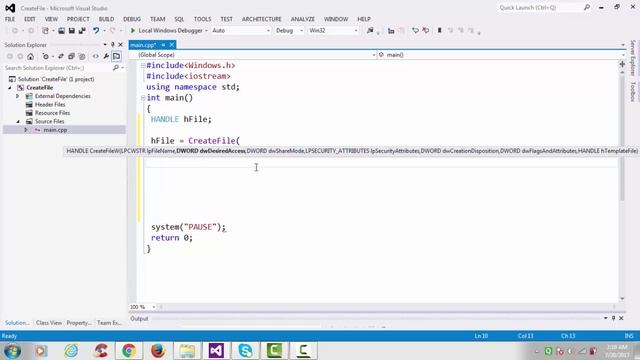Open Internet Explorer from taskbar
The width and height of the screenshot is (640, 360).
click(71, 351)
